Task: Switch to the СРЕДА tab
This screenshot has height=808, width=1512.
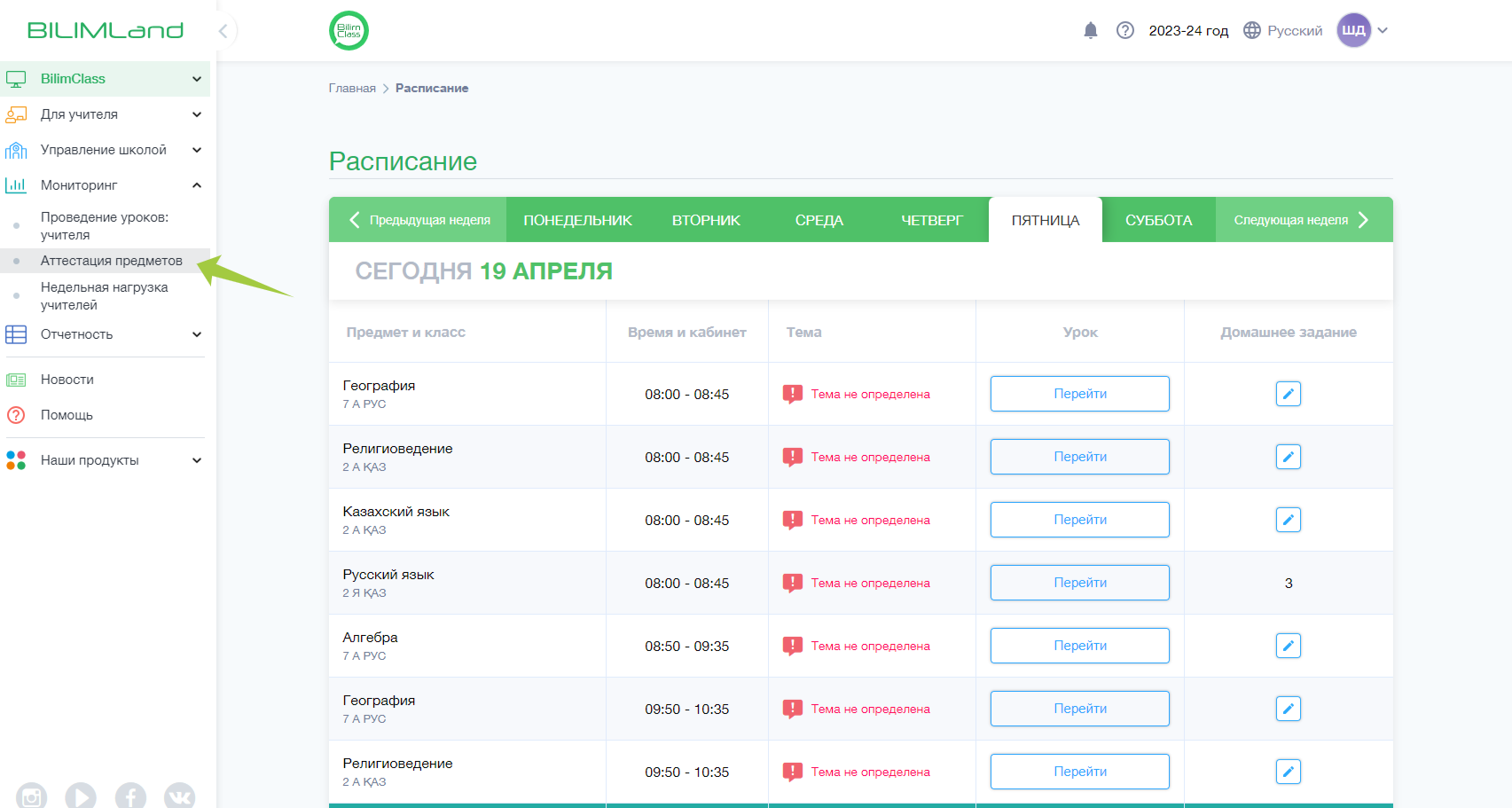Action: pyautogui.click(x=819, y=220)
